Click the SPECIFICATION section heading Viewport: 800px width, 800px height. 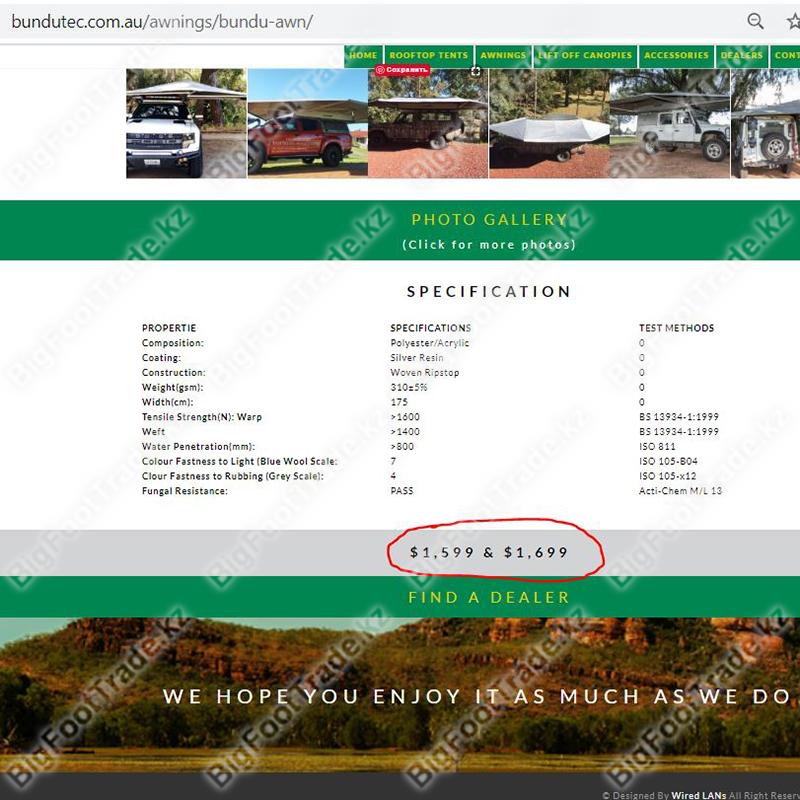489,292
